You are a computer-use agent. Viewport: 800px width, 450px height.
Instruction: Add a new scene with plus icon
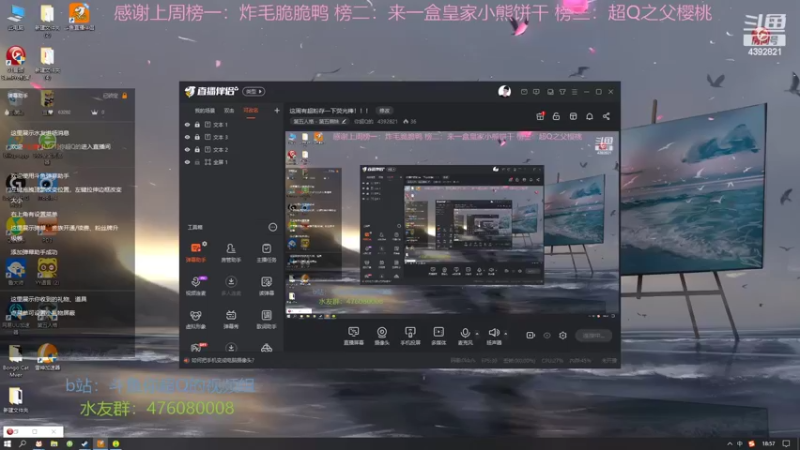pos(277,110)
